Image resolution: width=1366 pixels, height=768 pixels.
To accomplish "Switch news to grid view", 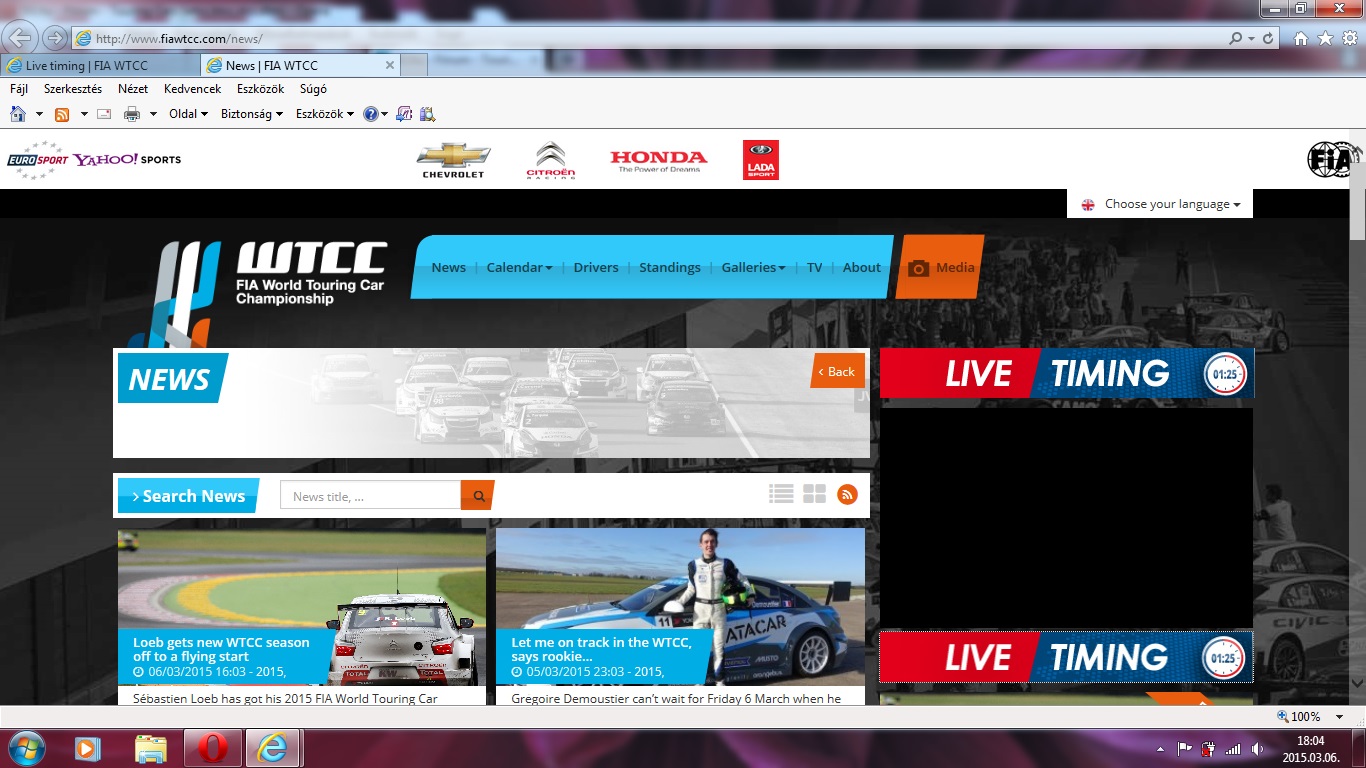I will [814, 494].
